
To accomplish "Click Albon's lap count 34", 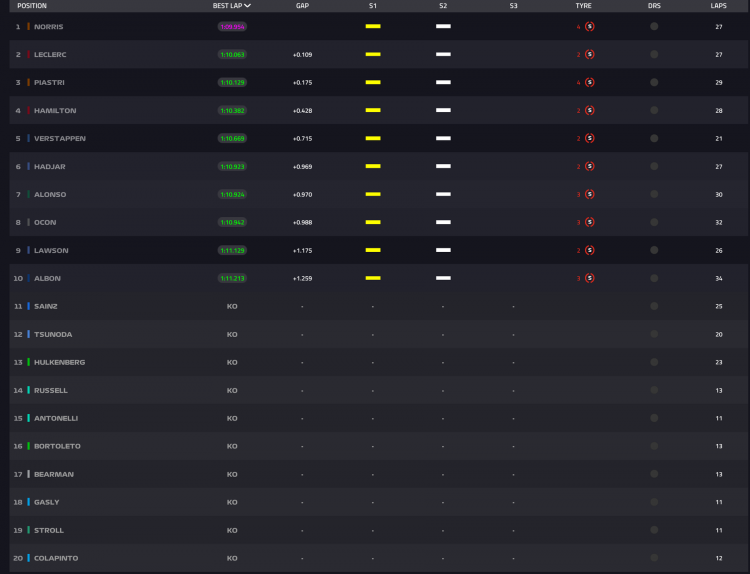I will 719,278.
